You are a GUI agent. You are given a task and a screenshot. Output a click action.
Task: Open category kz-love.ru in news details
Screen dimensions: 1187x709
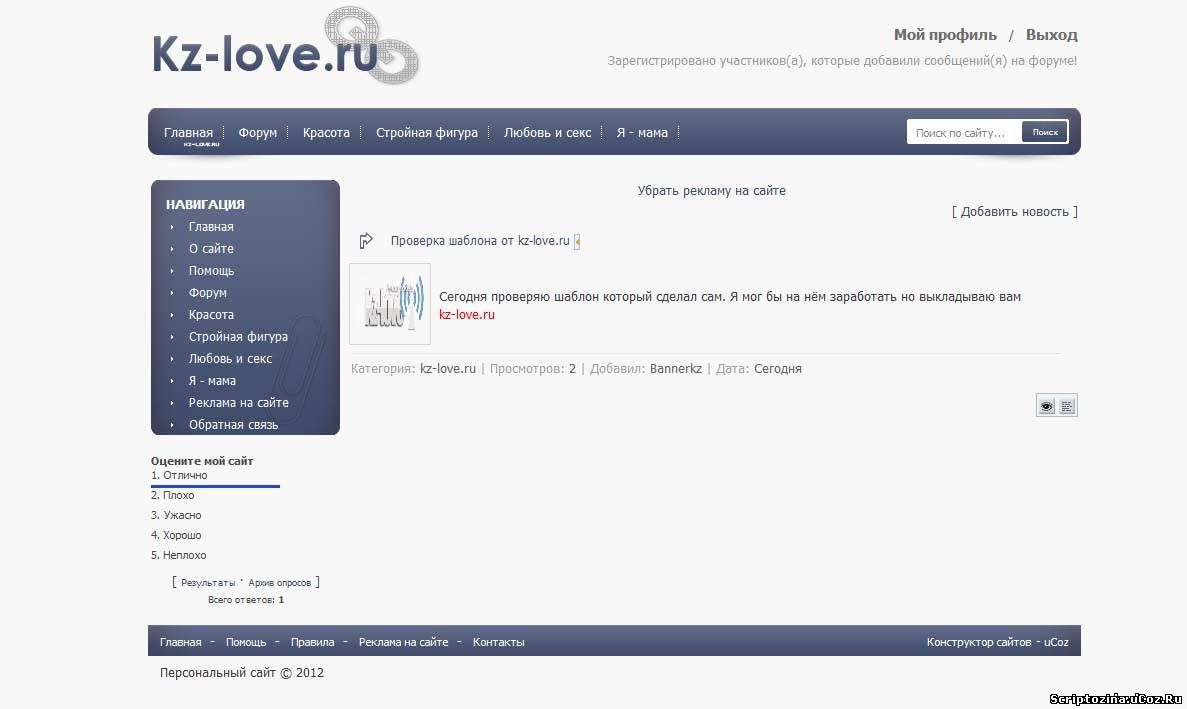tap(448, 368)
